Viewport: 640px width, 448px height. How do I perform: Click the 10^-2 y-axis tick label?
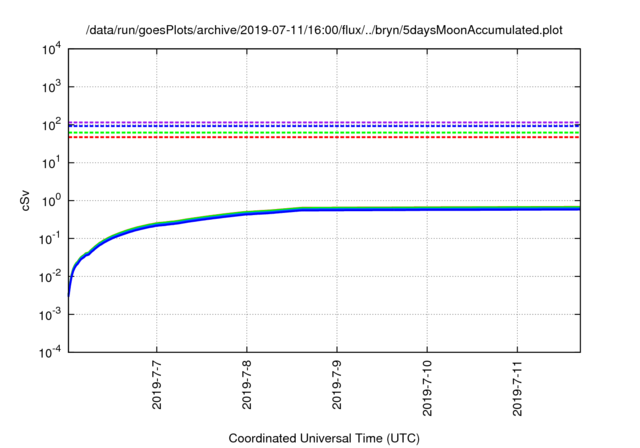pos(51,276)
